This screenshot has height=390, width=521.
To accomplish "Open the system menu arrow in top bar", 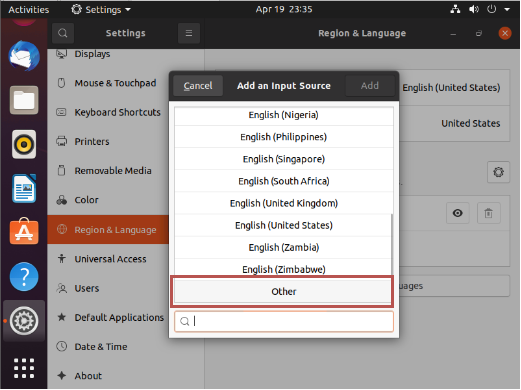I will [507, 9].
